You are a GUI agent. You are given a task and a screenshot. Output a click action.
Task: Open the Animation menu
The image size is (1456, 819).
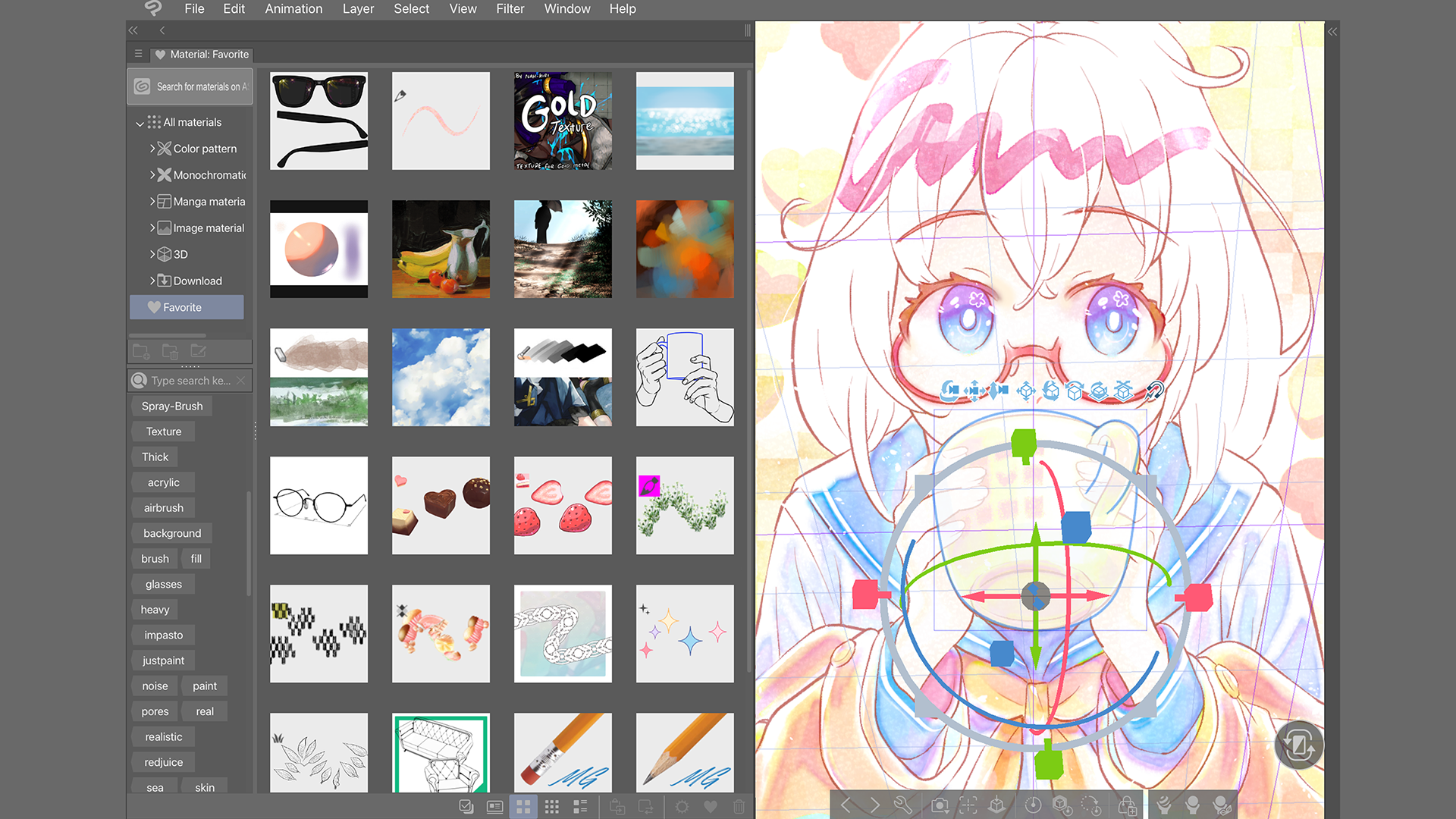click(293, 8)
